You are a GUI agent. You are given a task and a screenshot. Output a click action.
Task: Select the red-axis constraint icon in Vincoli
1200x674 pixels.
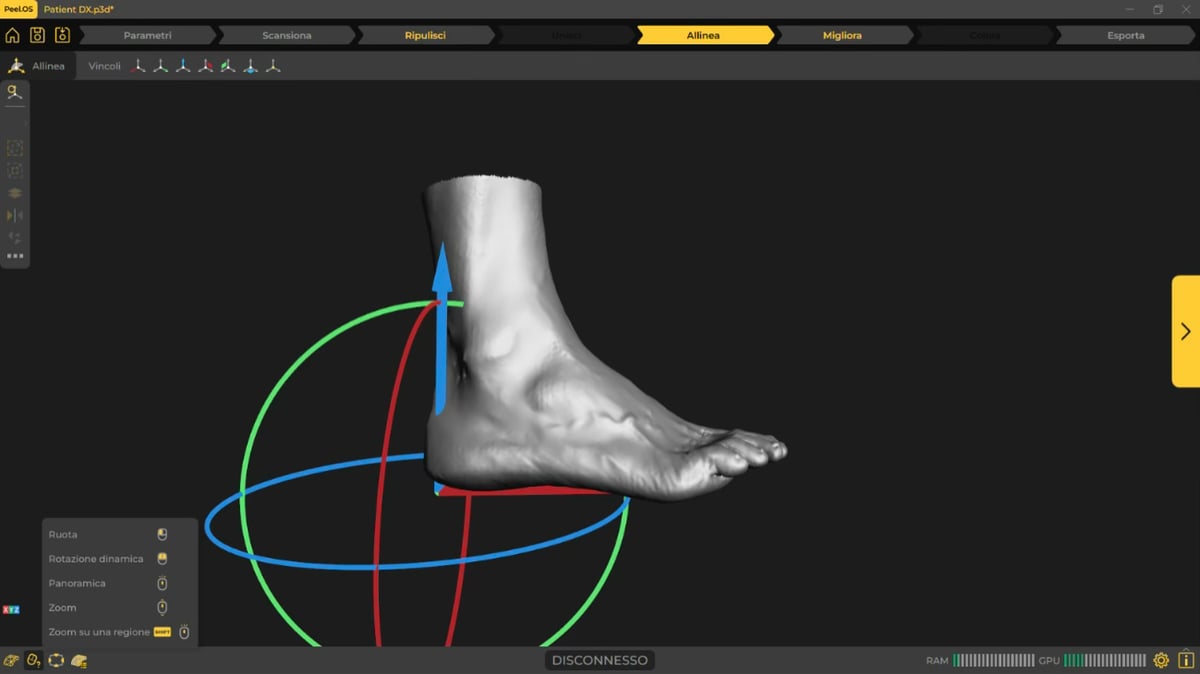click(138, 66)
